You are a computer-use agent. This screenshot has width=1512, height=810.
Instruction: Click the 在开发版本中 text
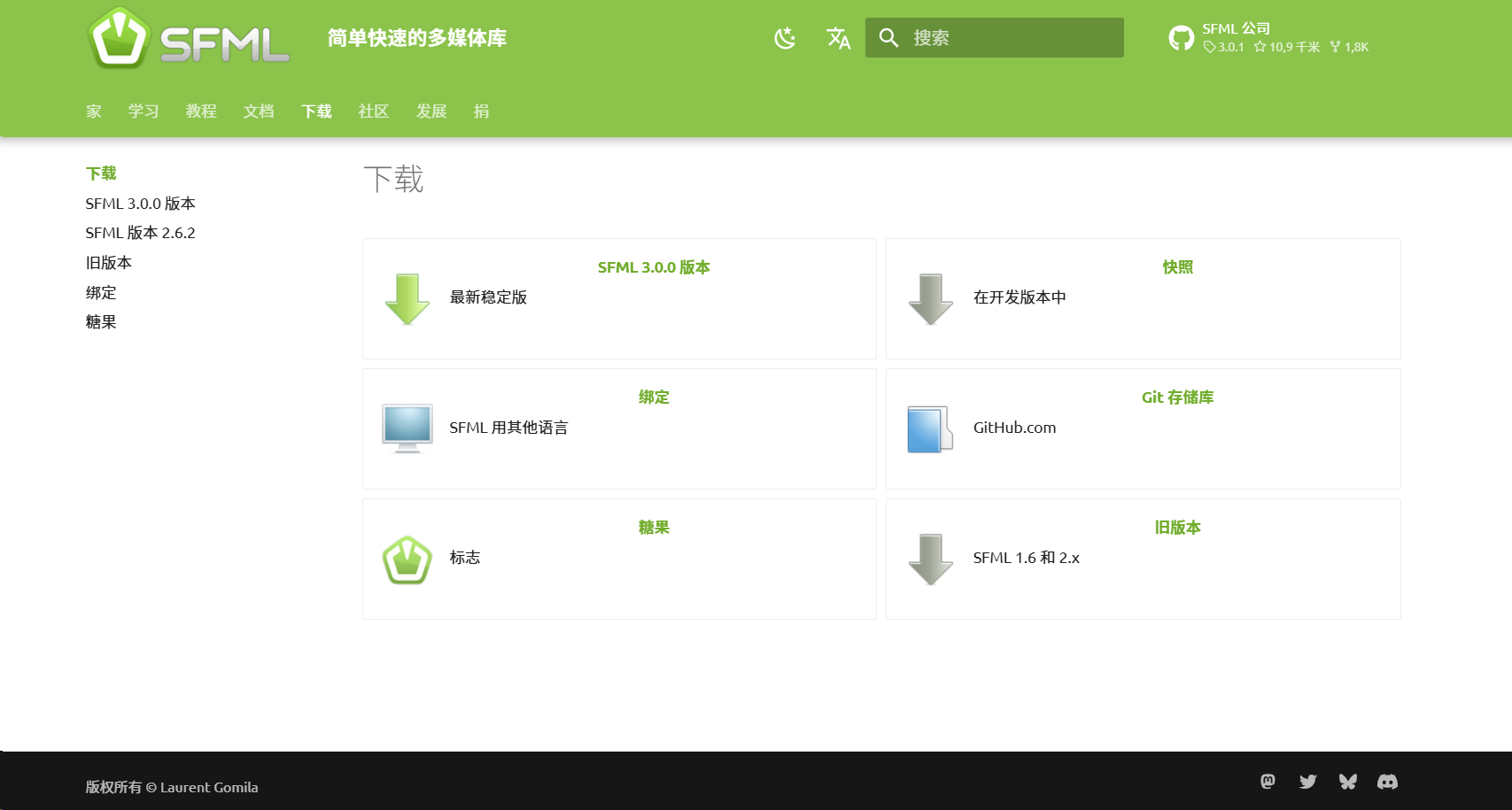1020,297
